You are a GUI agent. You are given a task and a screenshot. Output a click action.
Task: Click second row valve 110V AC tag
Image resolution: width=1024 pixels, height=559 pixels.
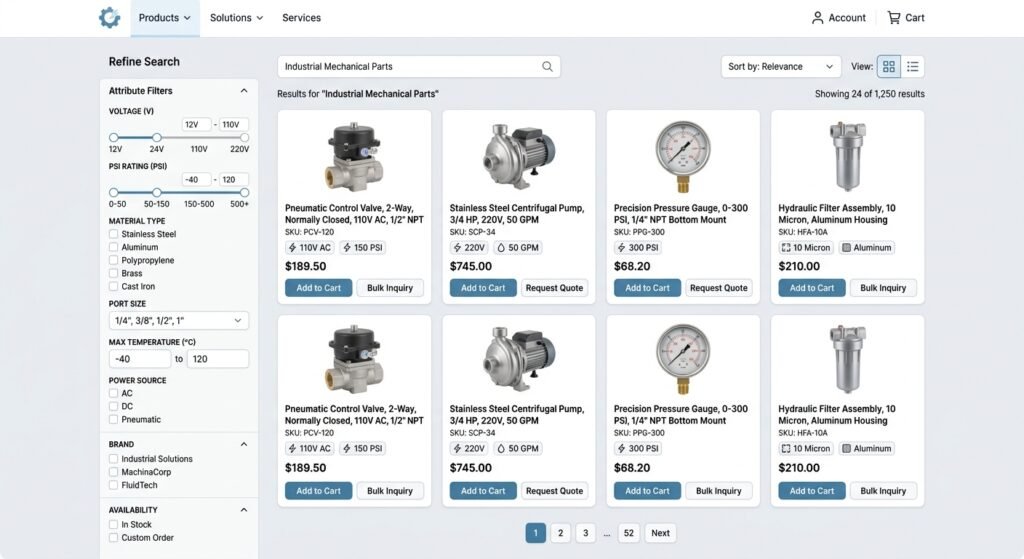click(310, 449)
